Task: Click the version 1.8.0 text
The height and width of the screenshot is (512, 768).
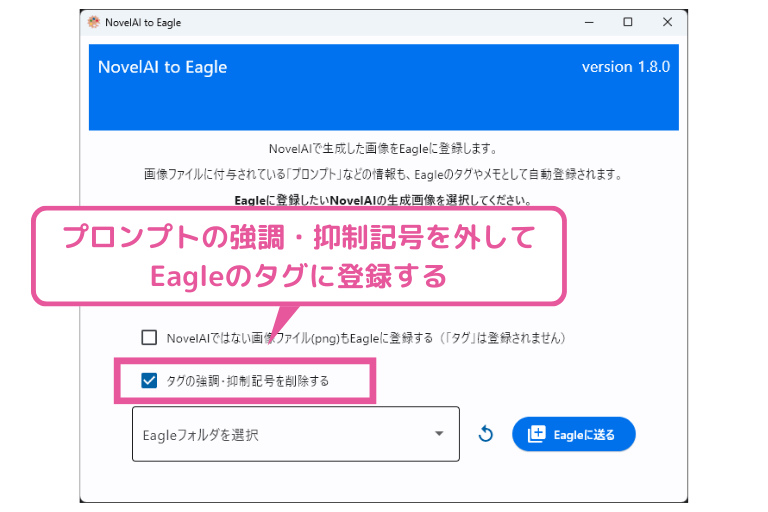Action: click(626, 67)
